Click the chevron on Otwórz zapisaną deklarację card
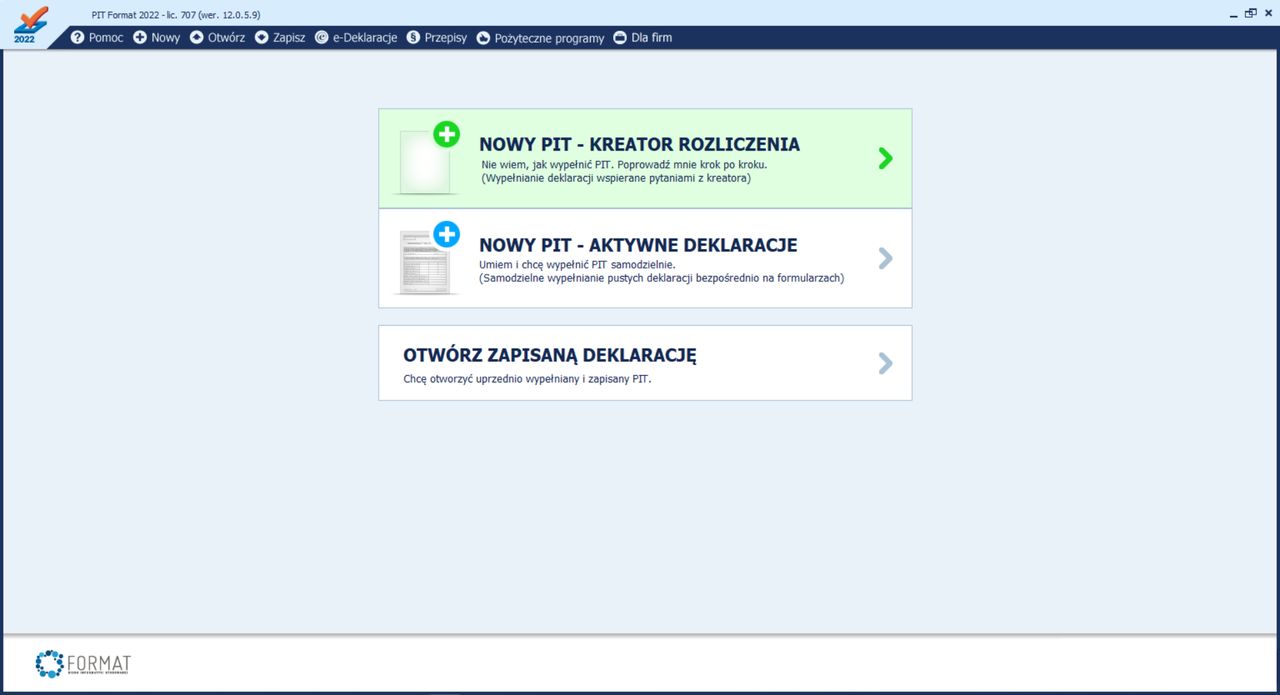1280x695 pixels. point(885,363)
